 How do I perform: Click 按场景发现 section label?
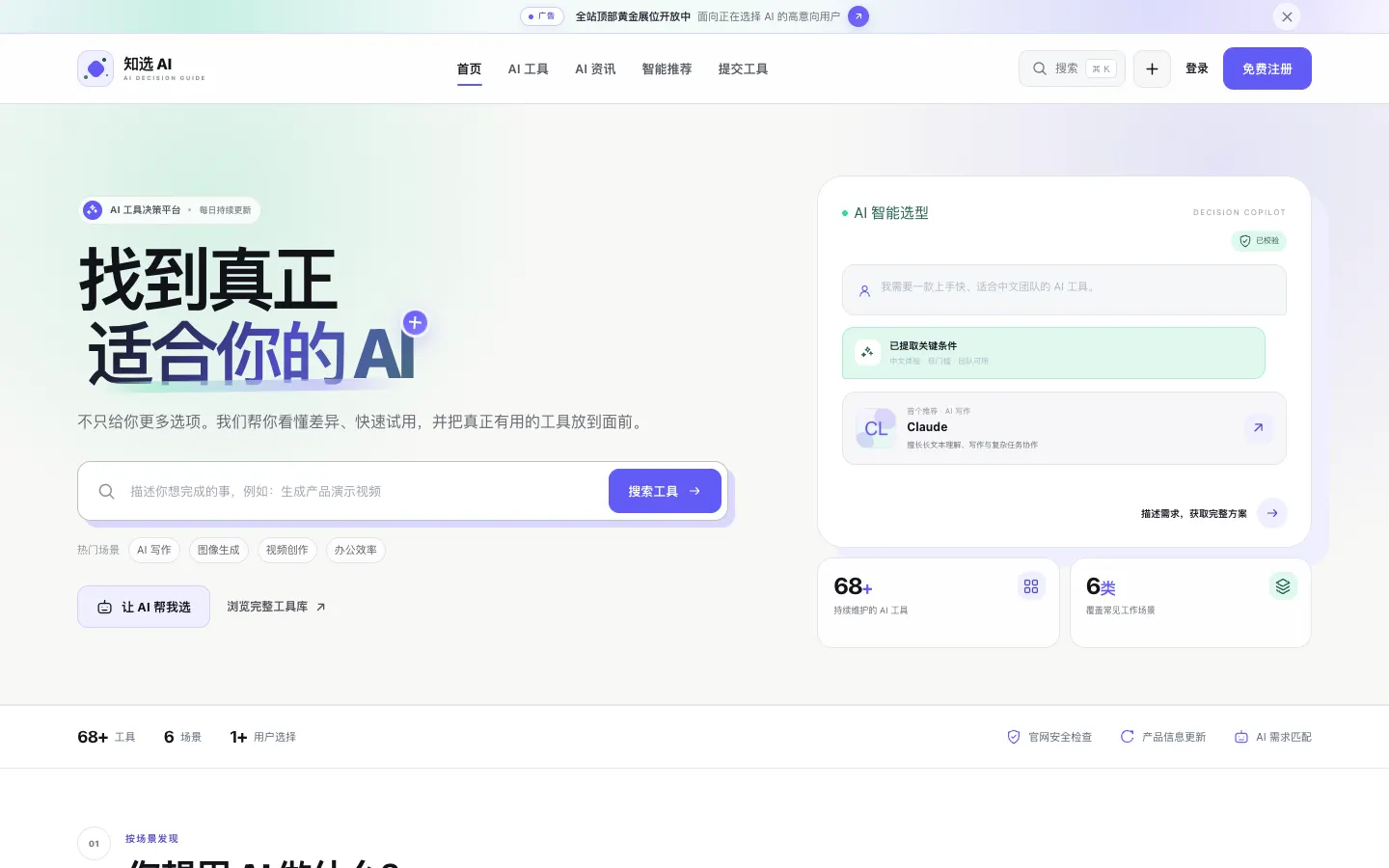point(151,839)
